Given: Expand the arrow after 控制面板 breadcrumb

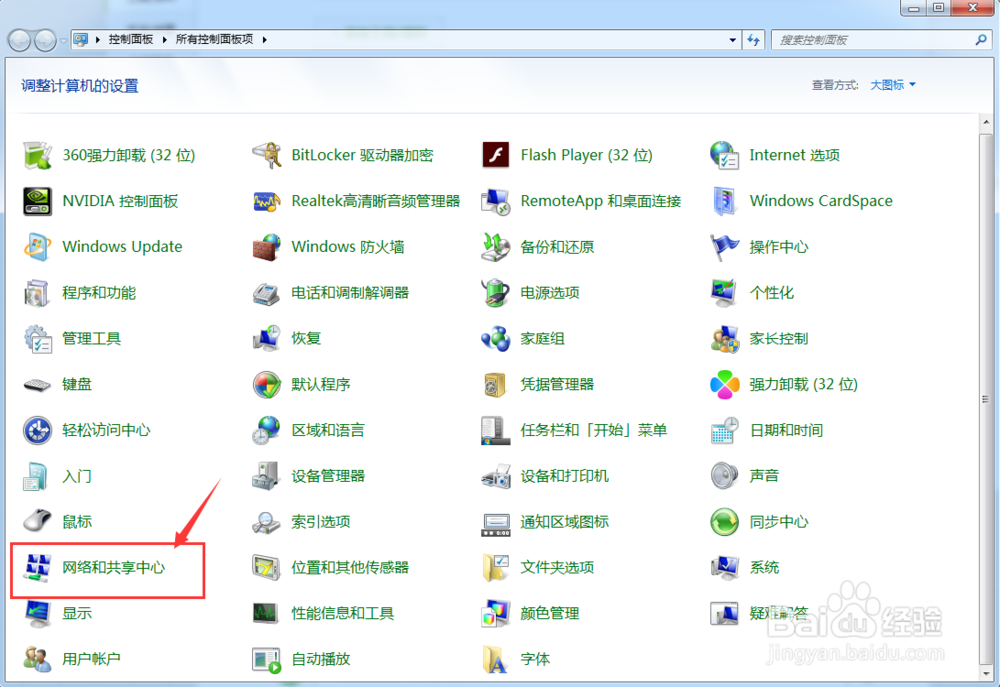Looking at the screenshot, I should point(165,40).
